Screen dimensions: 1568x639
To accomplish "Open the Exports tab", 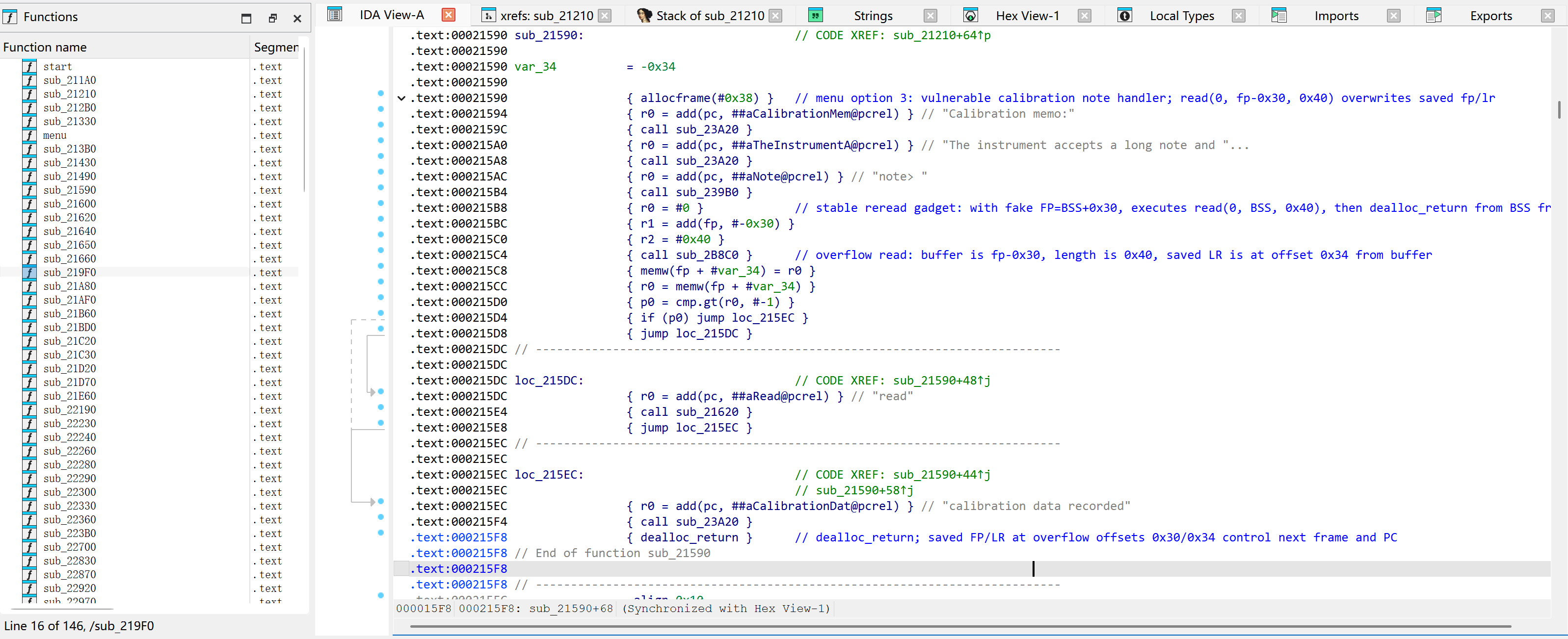I will coord(1490,16).
